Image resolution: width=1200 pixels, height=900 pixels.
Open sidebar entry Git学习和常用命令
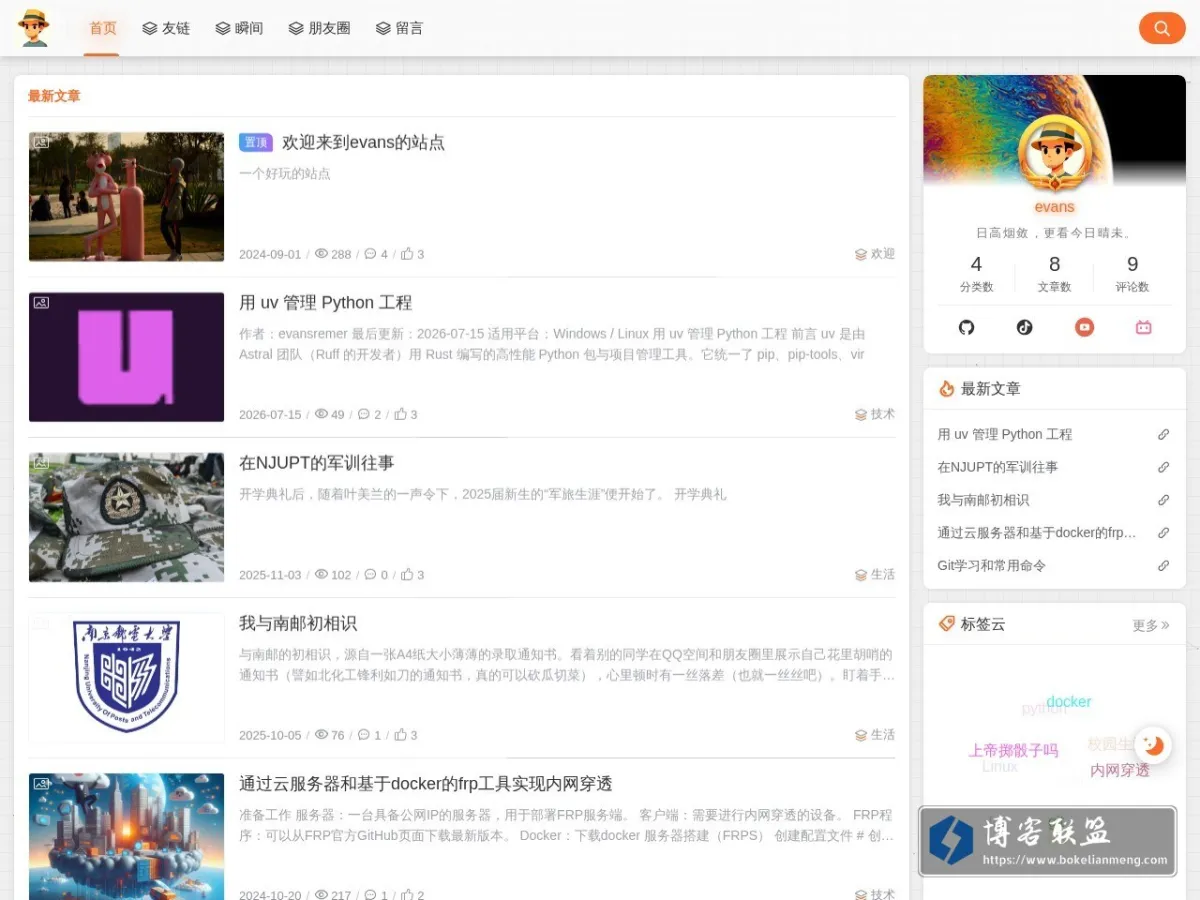[991, 566]
